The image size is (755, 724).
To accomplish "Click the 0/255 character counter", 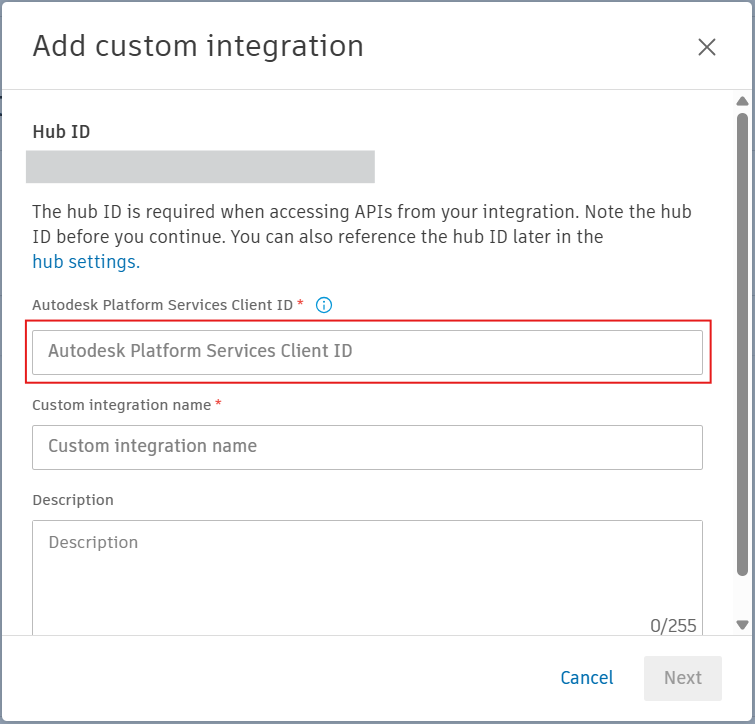I will pyautogui.click(x=673, y=626).
